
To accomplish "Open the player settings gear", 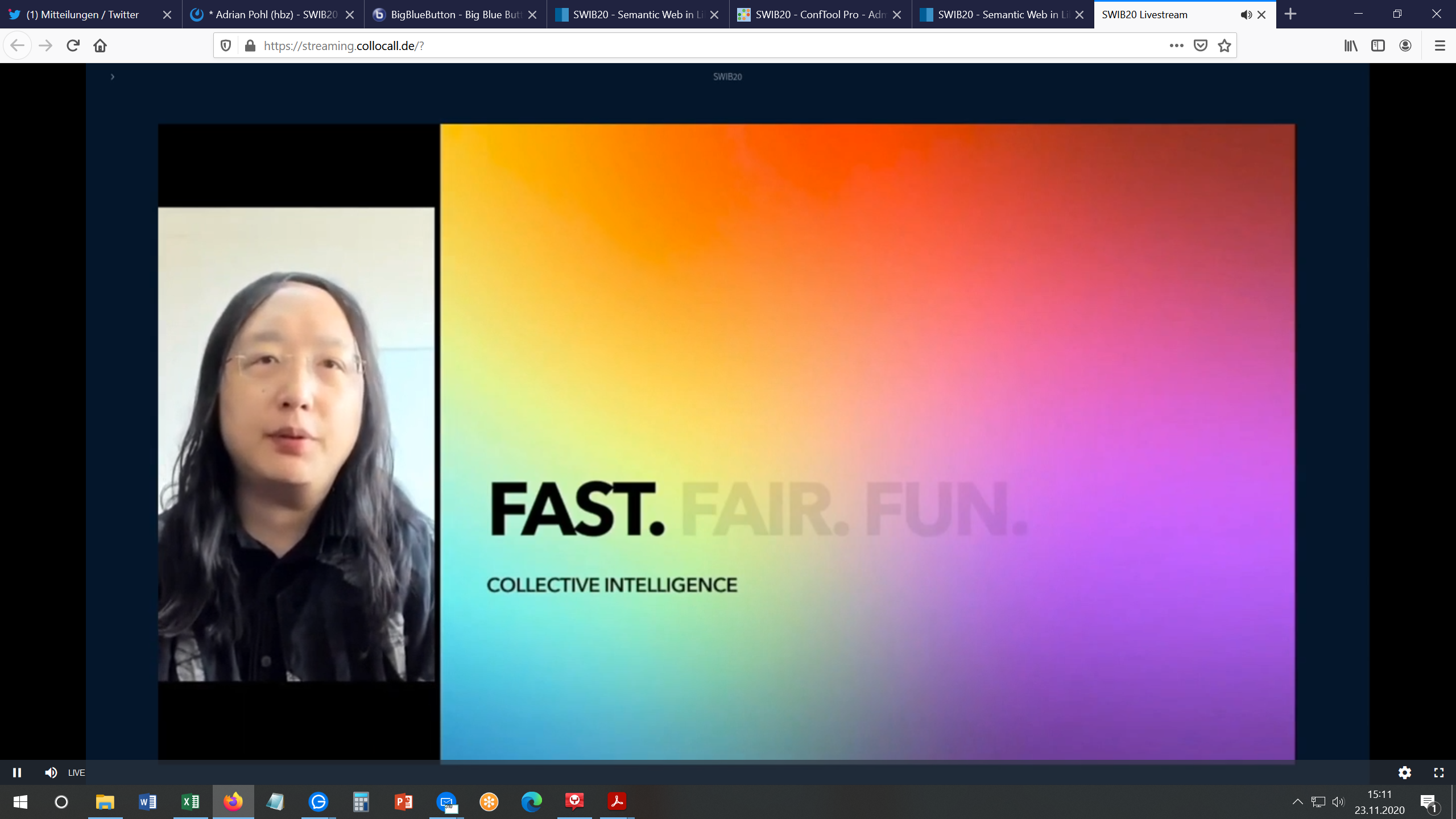I will pyautogui.click(x=1404, y=772).
